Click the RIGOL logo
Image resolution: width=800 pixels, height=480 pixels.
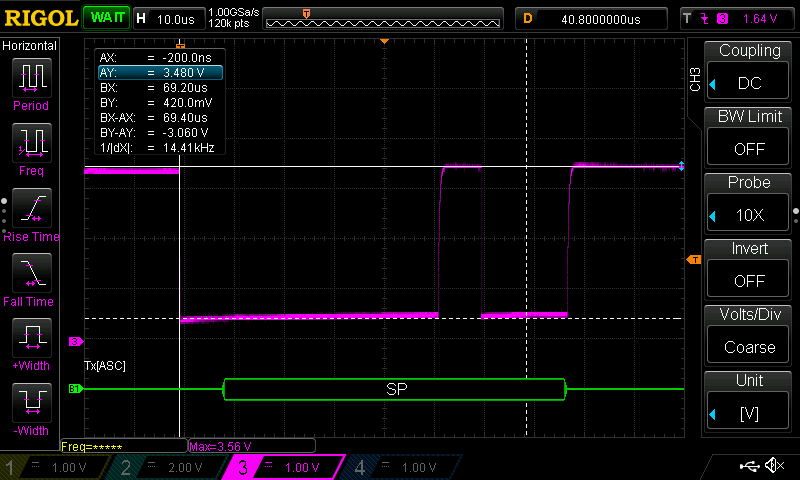pyautogui.click(x=41, y=18)
